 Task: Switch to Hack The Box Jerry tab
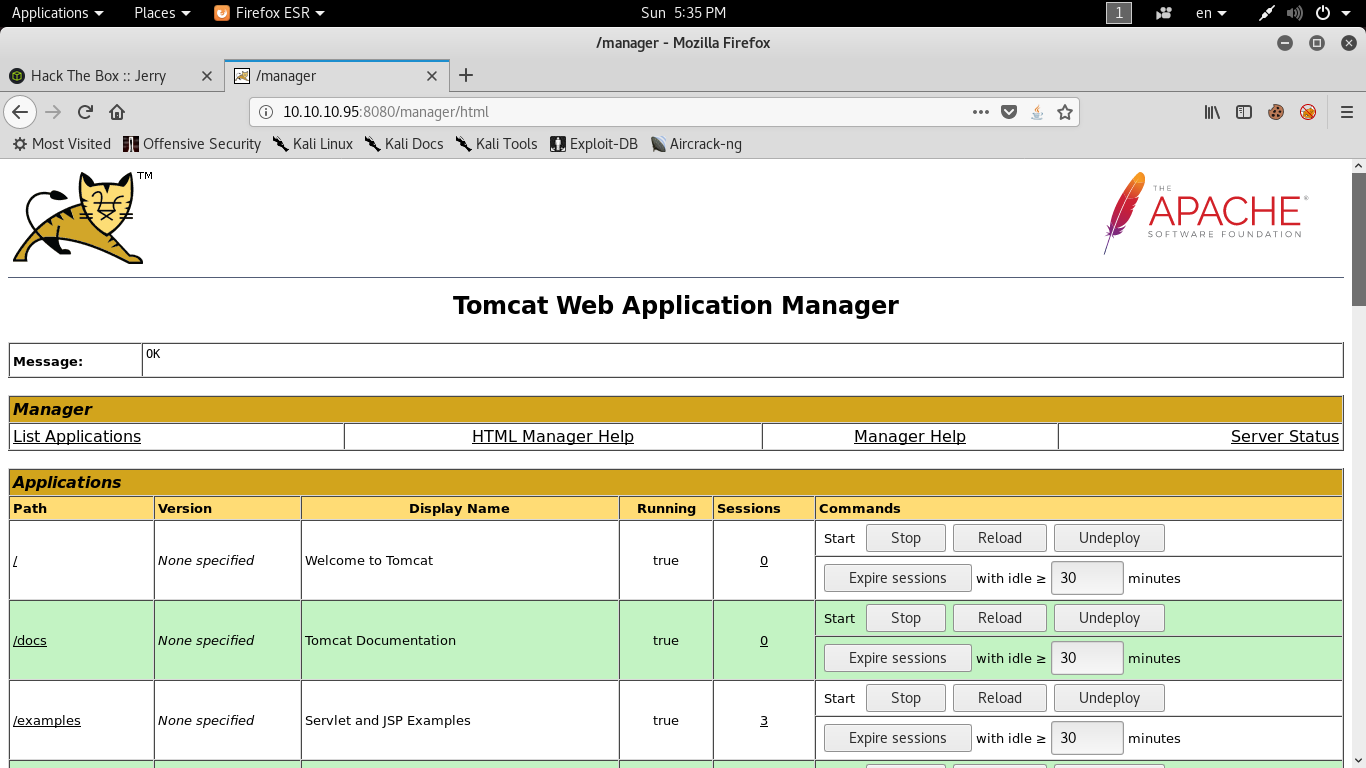pos(98,76)
